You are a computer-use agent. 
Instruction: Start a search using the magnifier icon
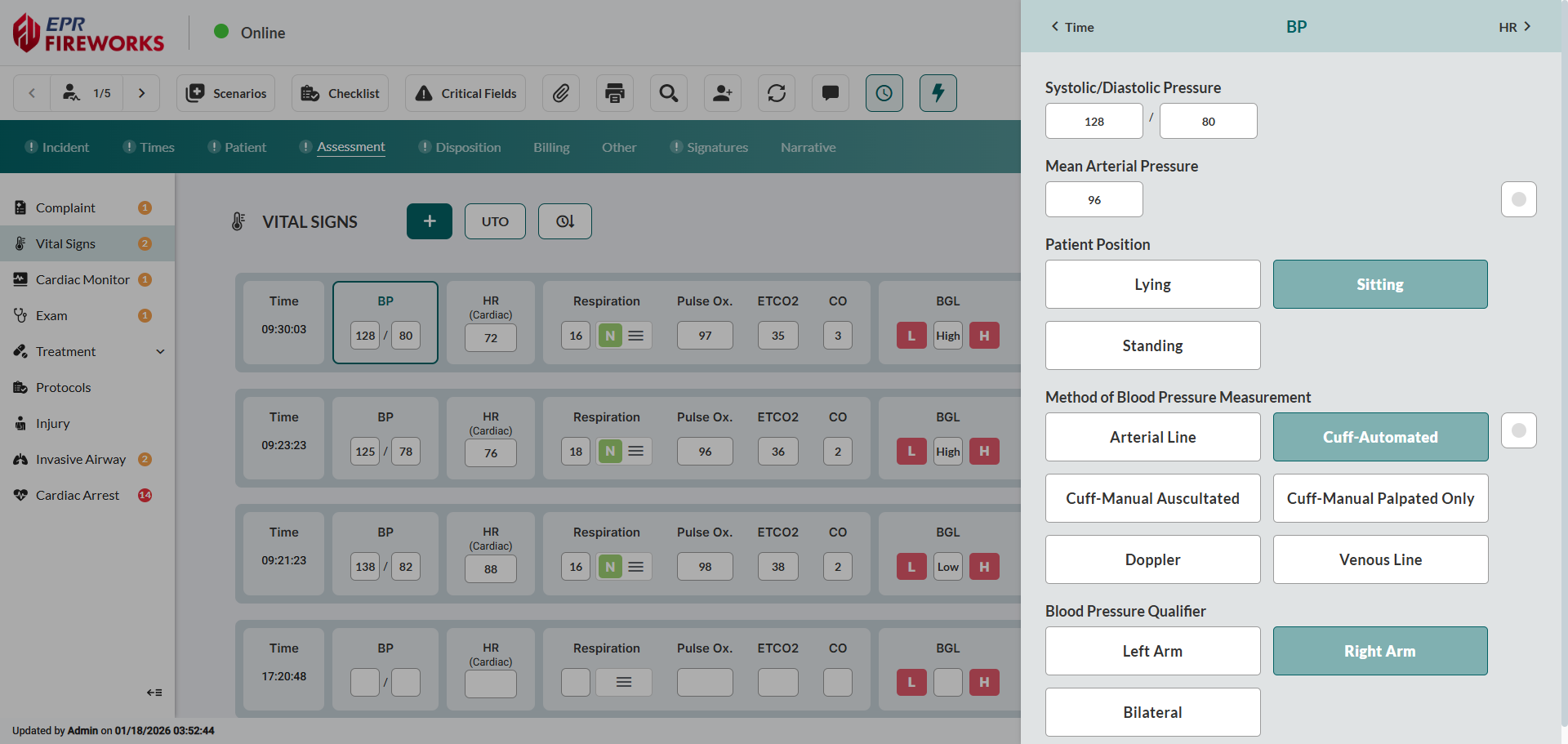pyautogui.click(x=669, y=93)
